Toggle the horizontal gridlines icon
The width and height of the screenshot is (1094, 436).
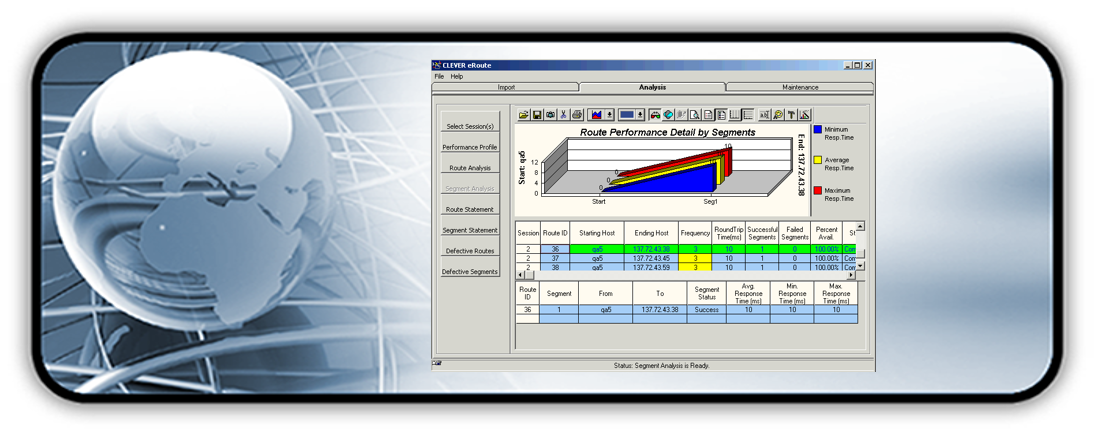click(748, 114)
